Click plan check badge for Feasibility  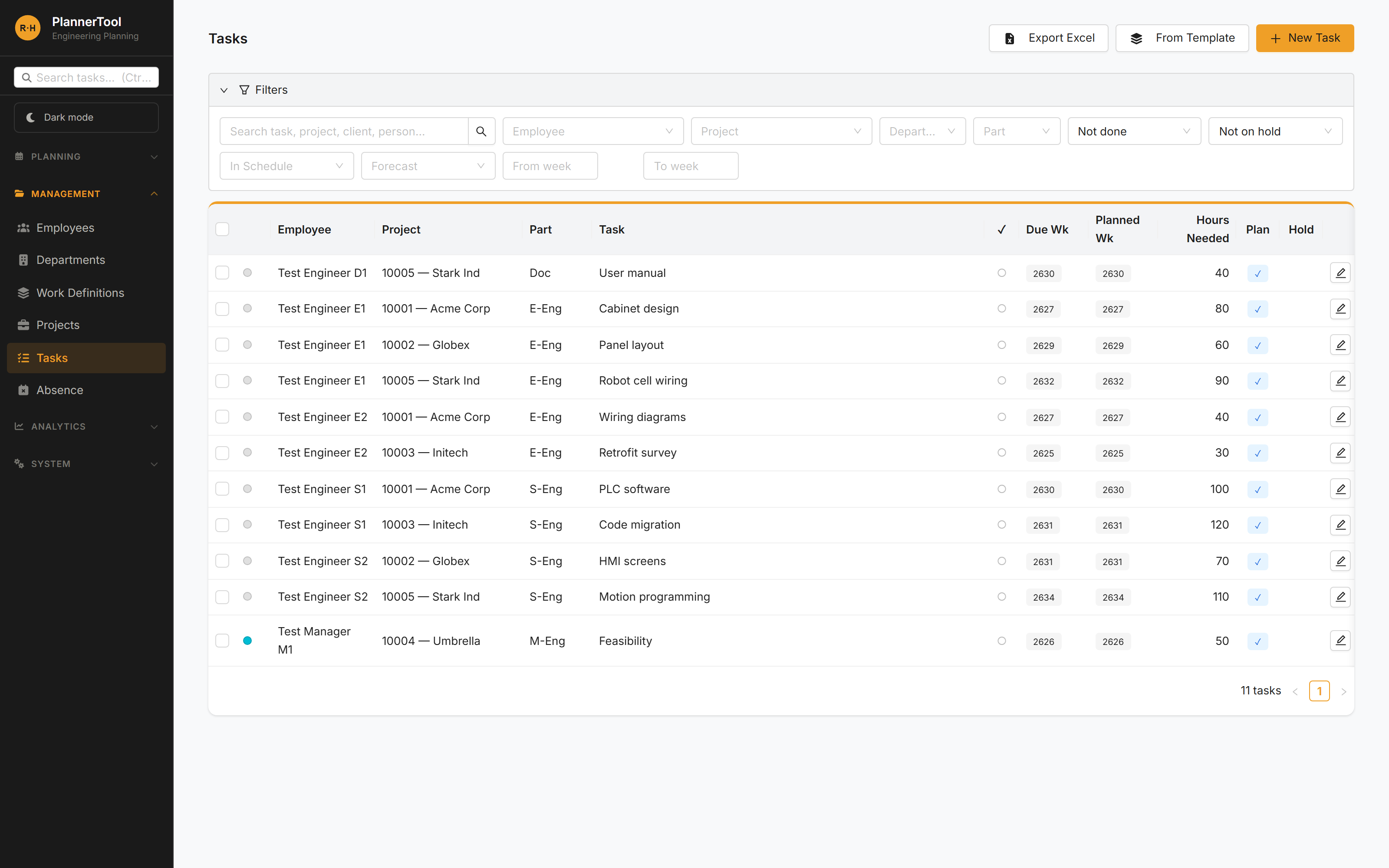point(1257,641)
